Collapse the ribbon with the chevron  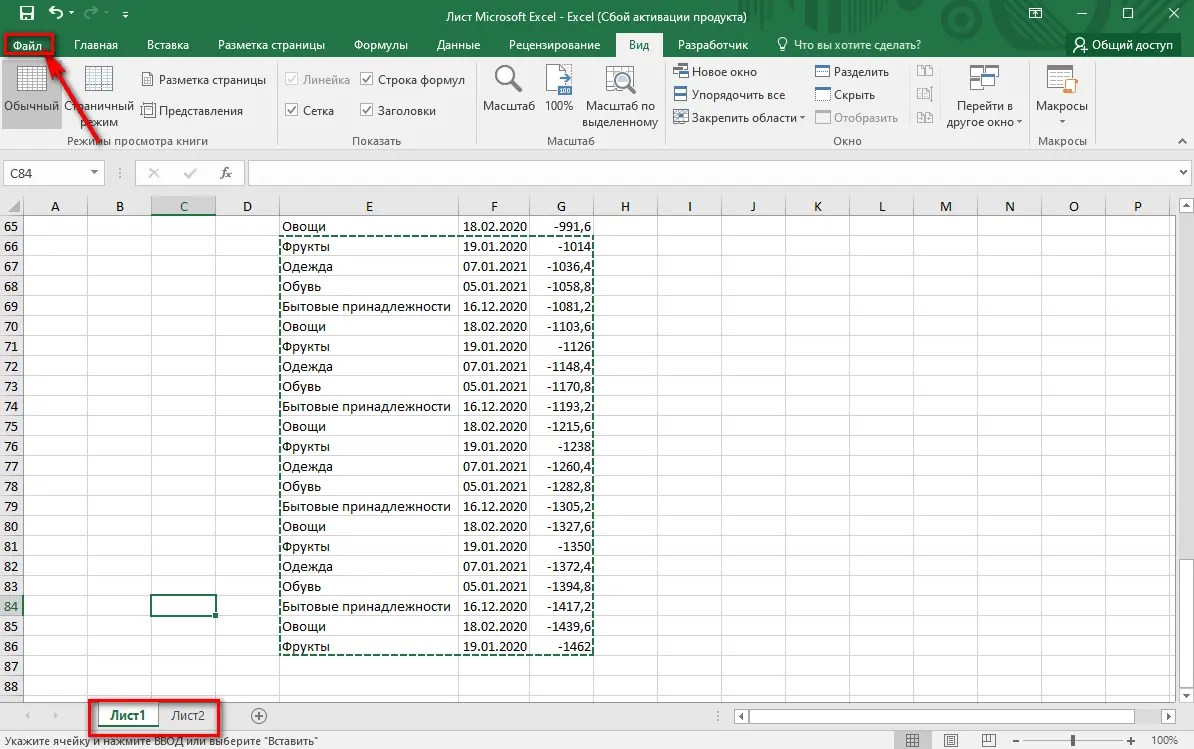coord(1182,141)
